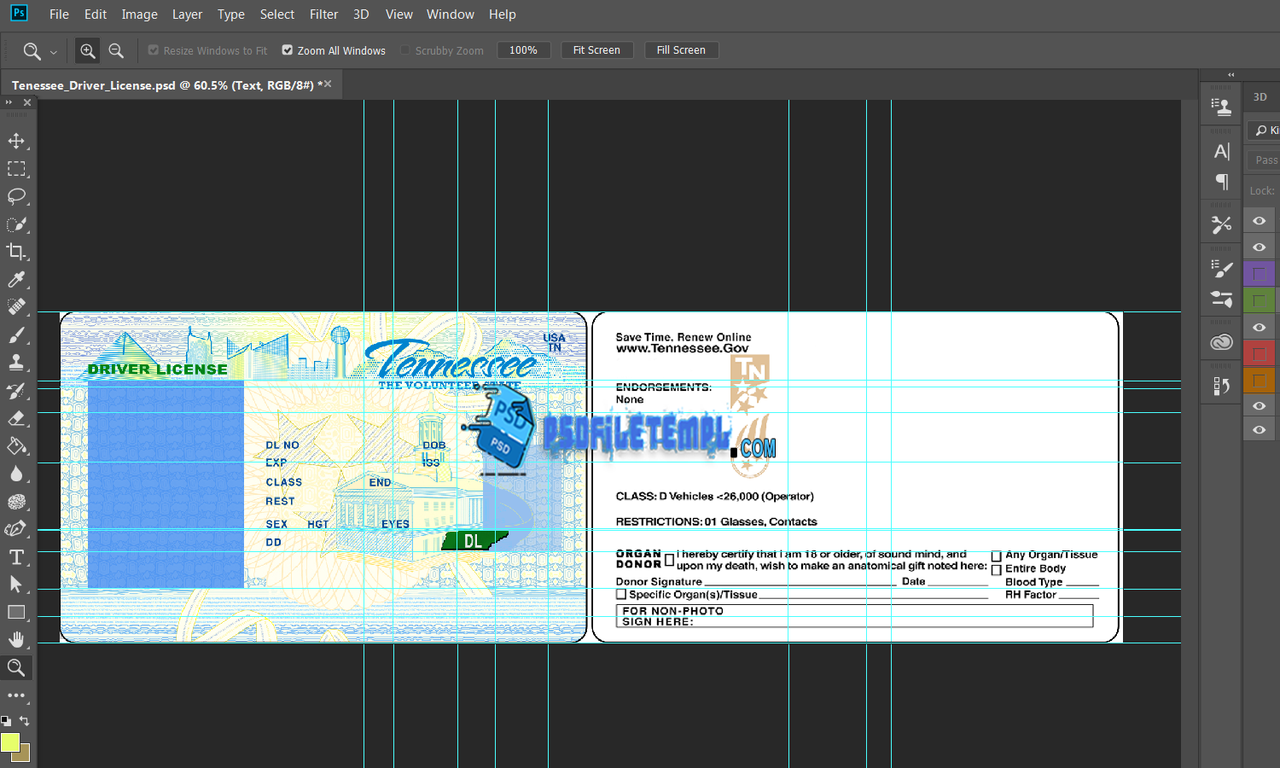Open the Zoom tool preset picker arrow
This screenshot has width=1280, height=768.
[53, 51]
